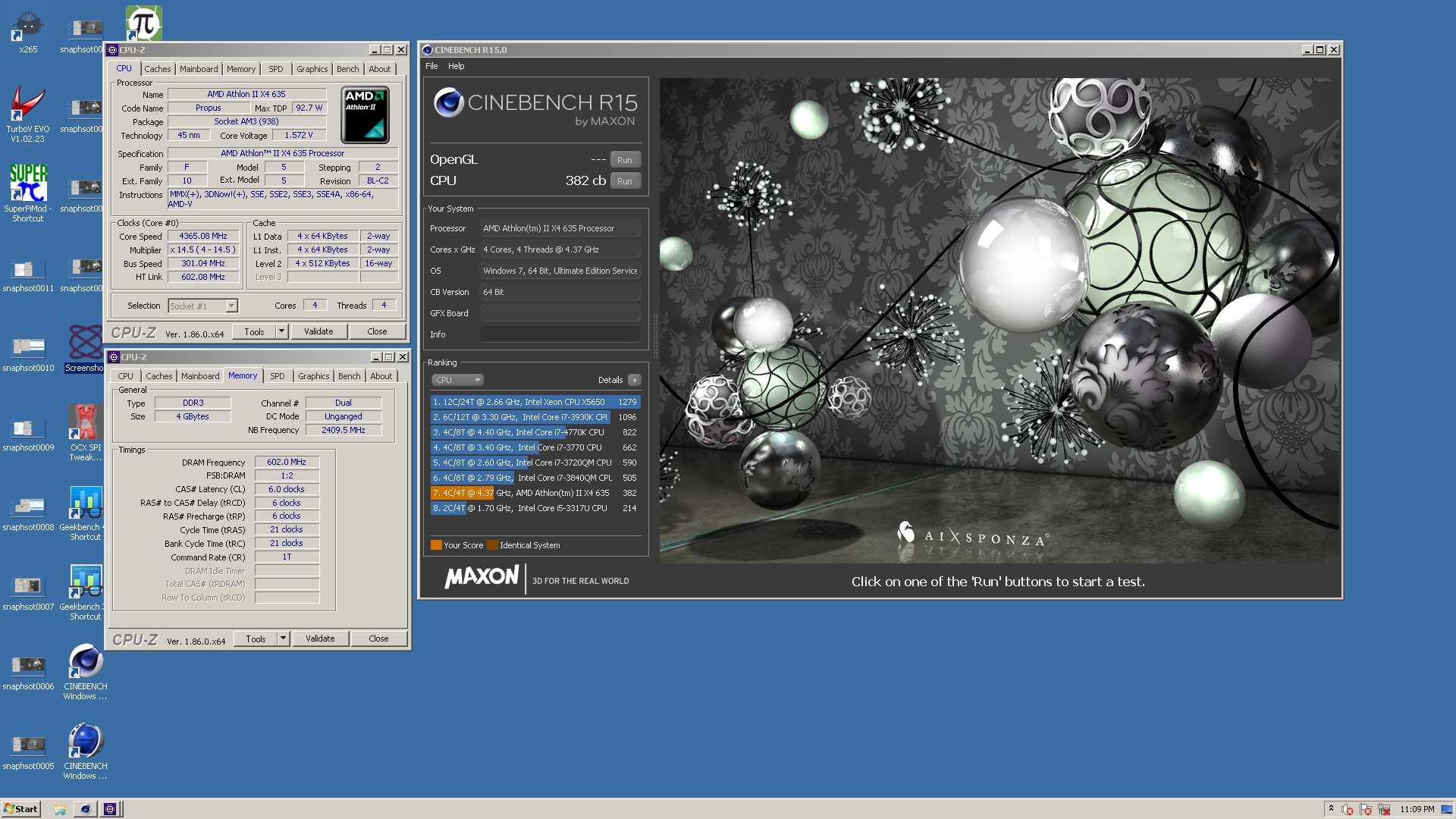The width and height of the screenshot is (1456, 819).
Task: Switch to About tab in Memory-tab CPU-Z window
Action: pos(381,376)
